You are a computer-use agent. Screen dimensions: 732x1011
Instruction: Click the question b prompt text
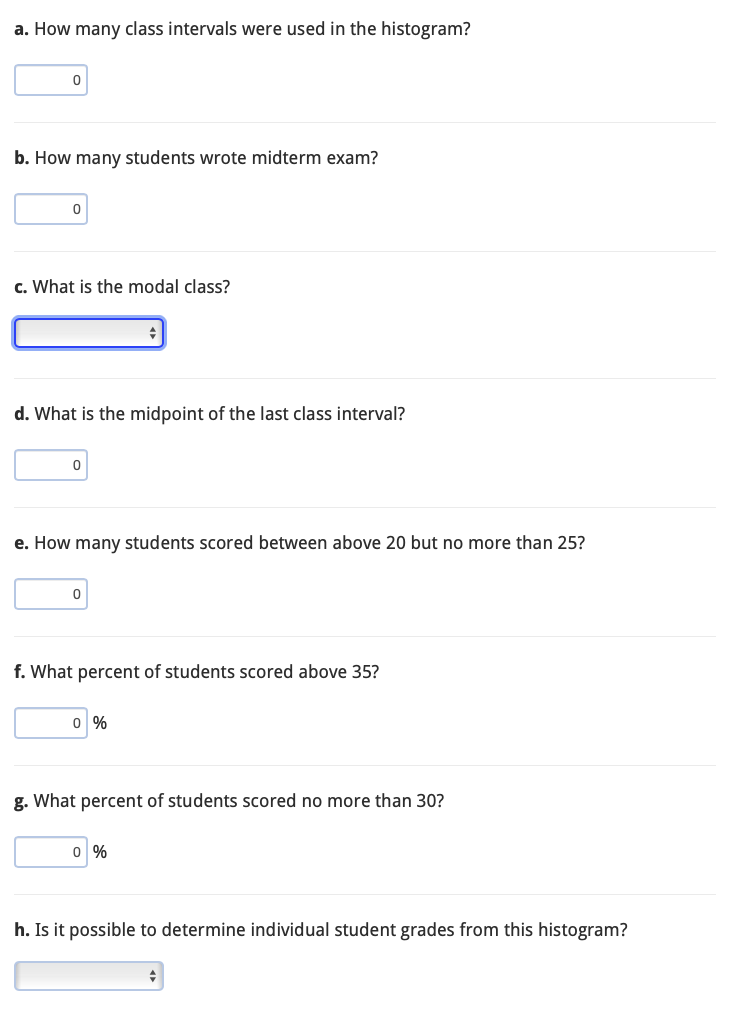tap(195, 157)
